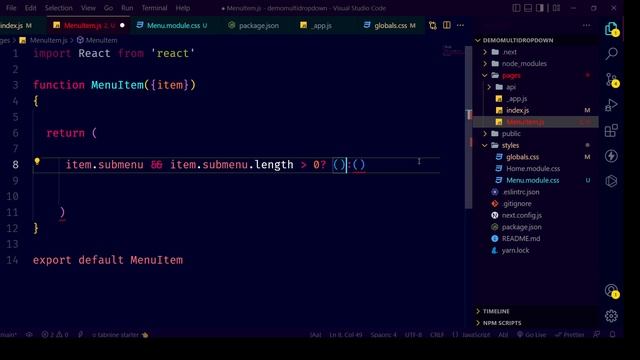Open Explorer panel More Actions ellipsis
Viewport: 640px width, 360px height.
tap(587, 25)
